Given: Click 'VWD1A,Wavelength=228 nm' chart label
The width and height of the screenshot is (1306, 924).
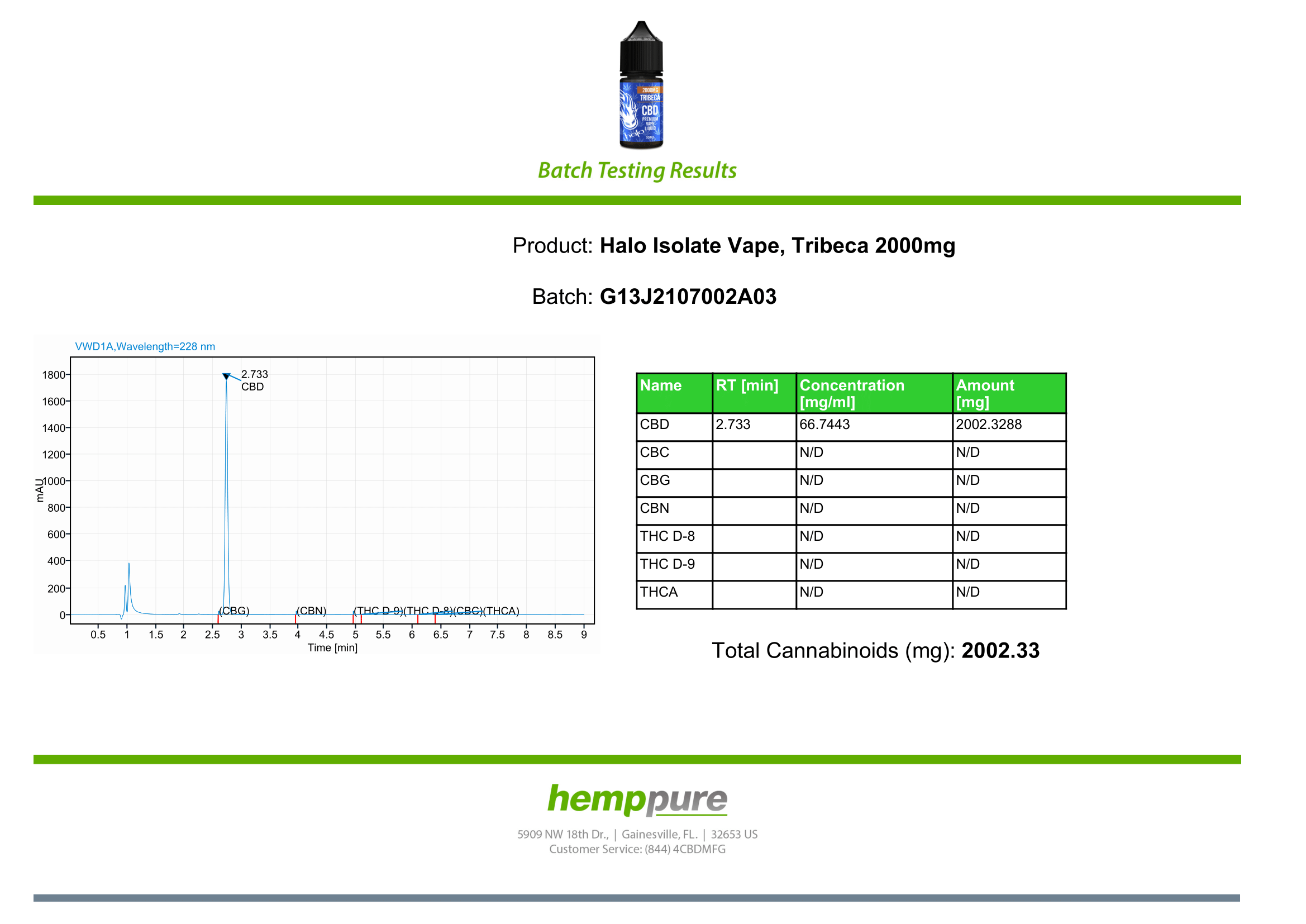Looking at the screenshot, I should 145,346.
